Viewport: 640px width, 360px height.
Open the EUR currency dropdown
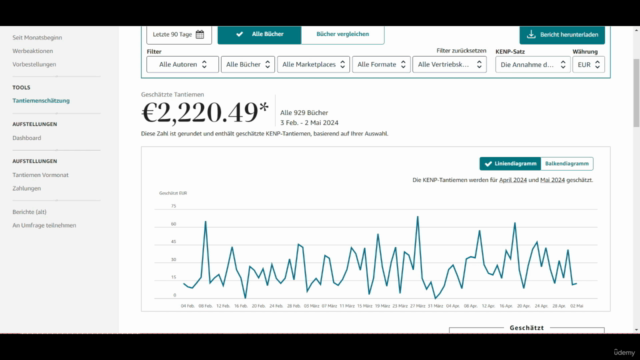click(x=589, y=64)
